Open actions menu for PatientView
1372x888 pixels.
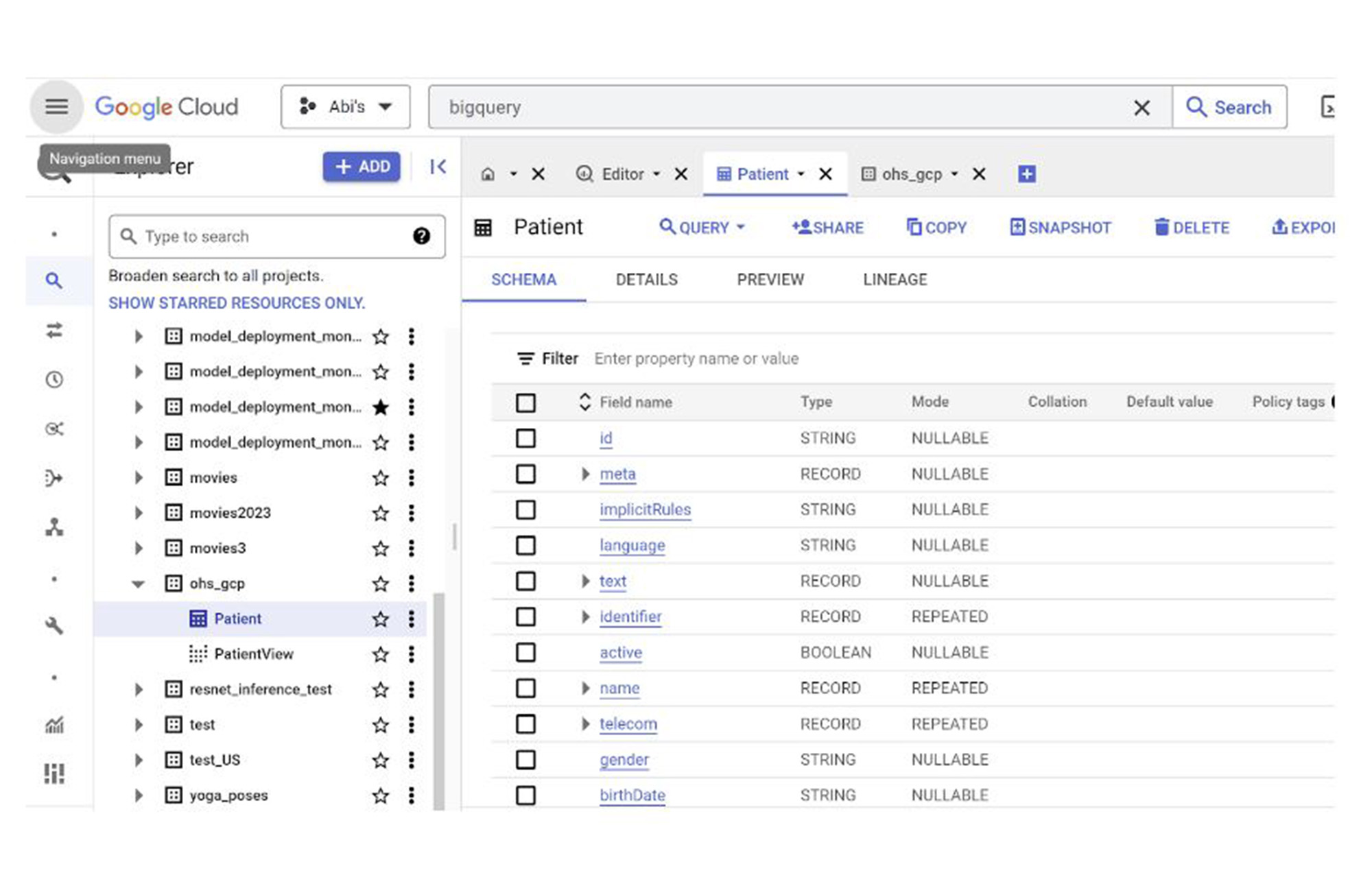412,654
